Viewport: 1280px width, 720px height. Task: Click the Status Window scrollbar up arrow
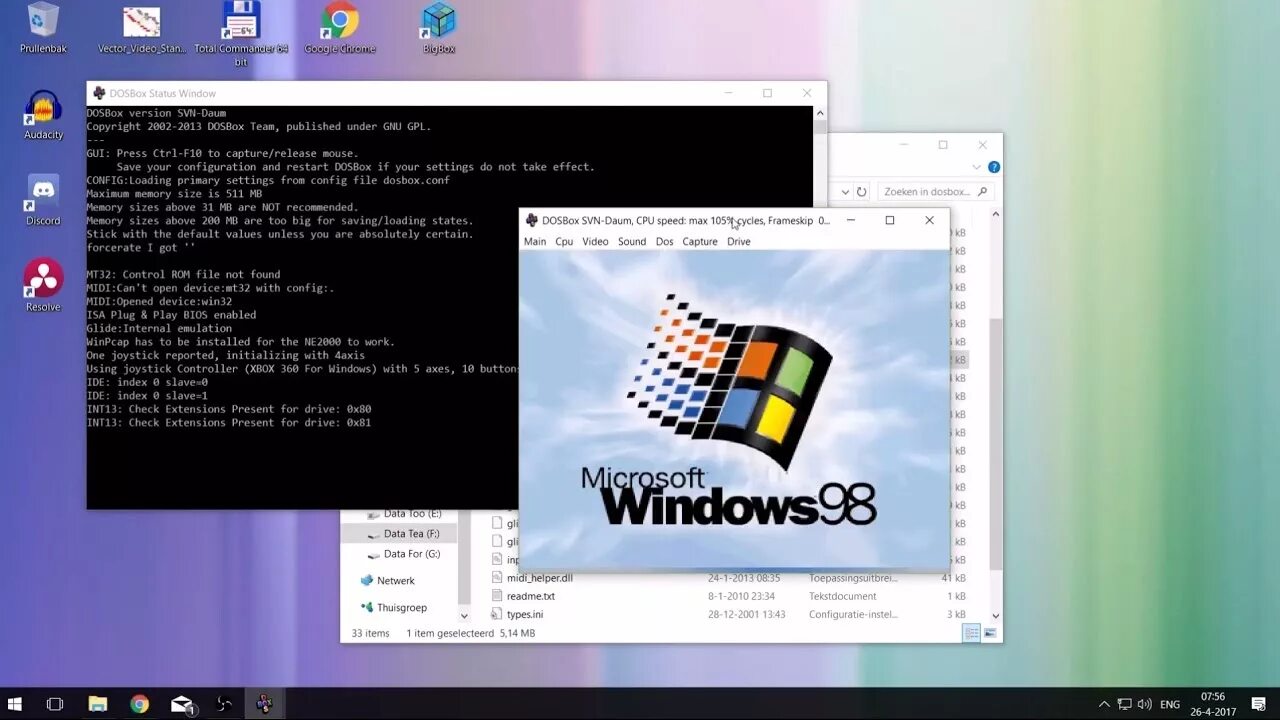click(x=820, y=112)
